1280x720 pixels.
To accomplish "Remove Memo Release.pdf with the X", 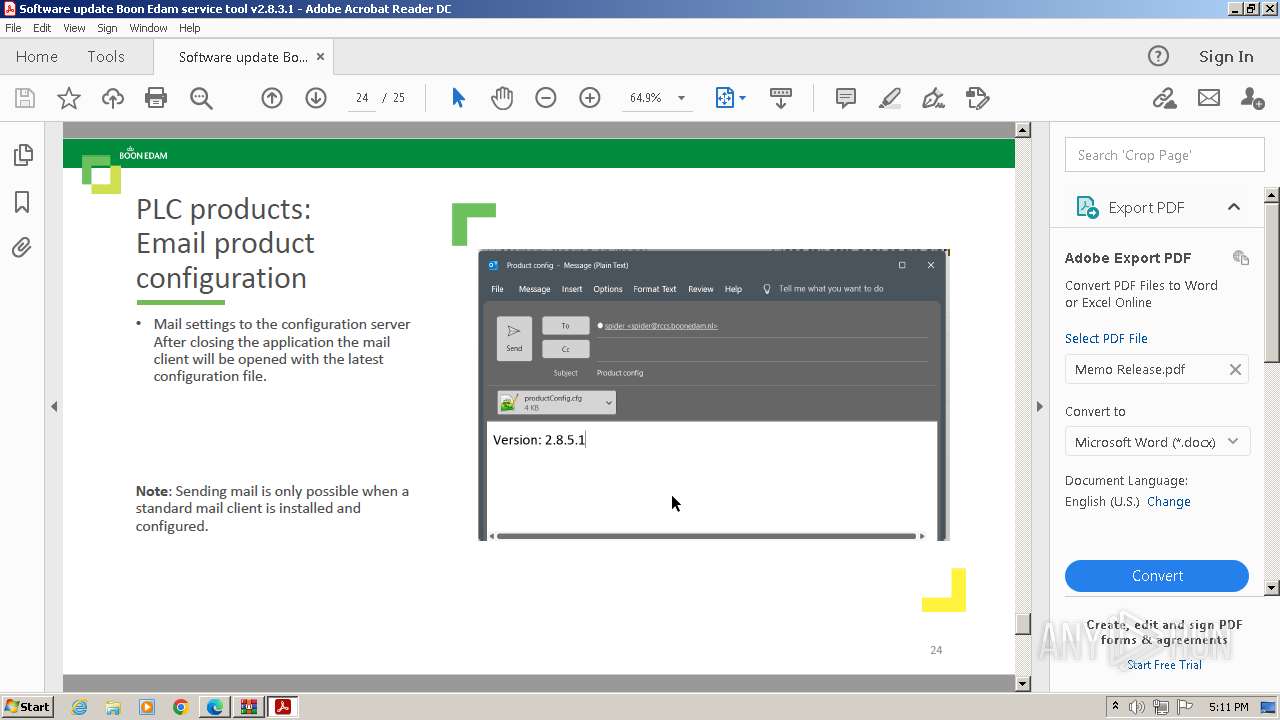I will pos(1235,370).
